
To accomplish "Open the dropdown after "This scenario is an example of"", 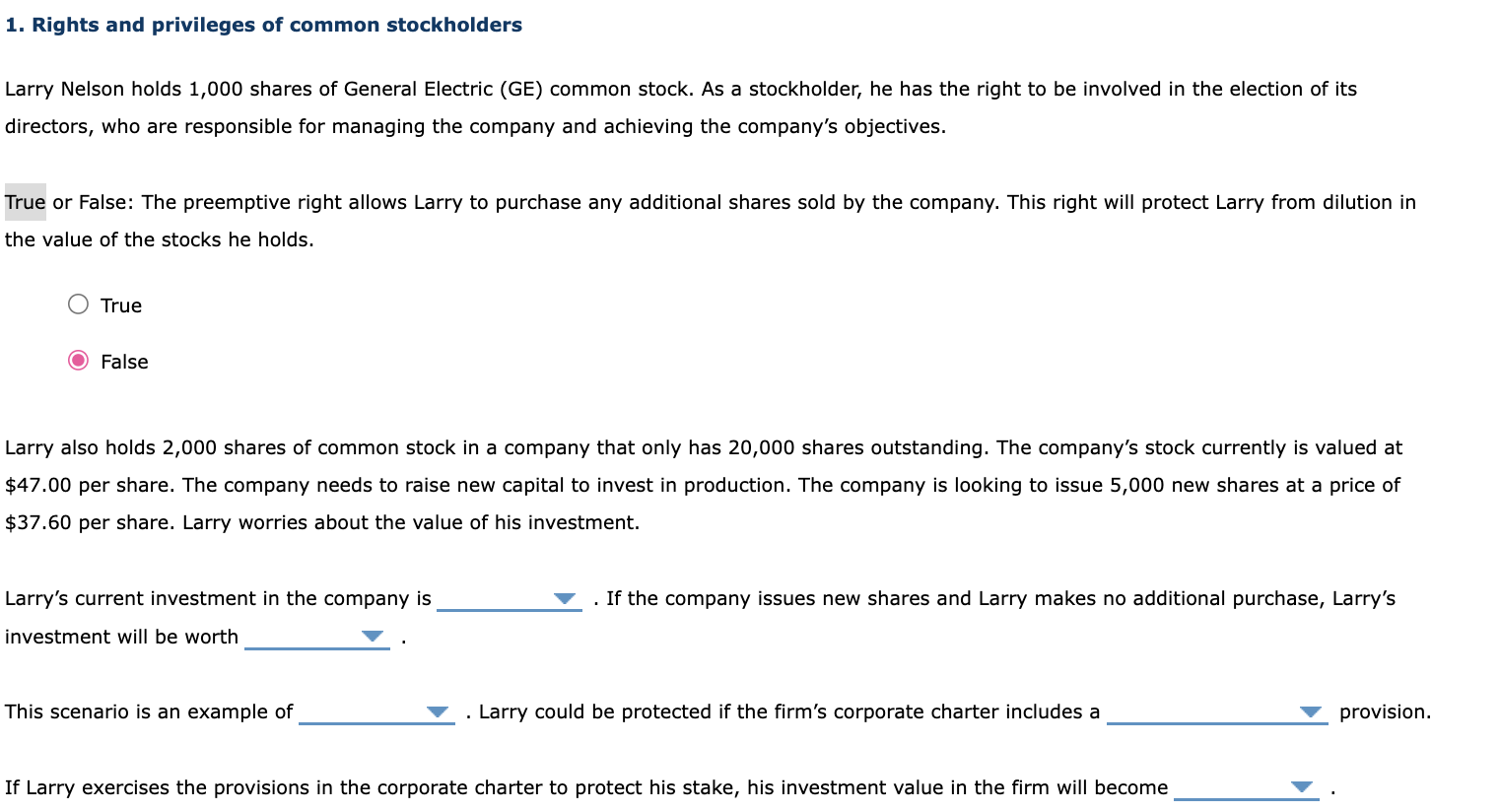I will point(438,711).
